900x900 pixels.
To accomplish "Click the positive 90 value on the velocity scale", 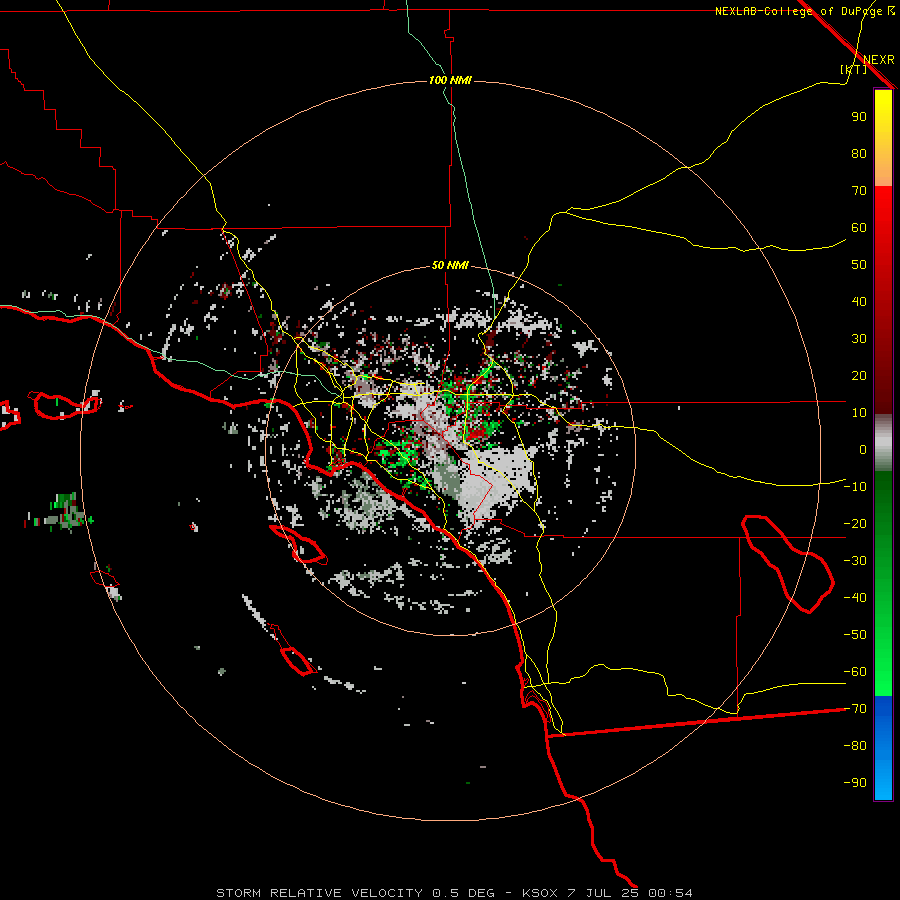I will click(x=859, y=117).
